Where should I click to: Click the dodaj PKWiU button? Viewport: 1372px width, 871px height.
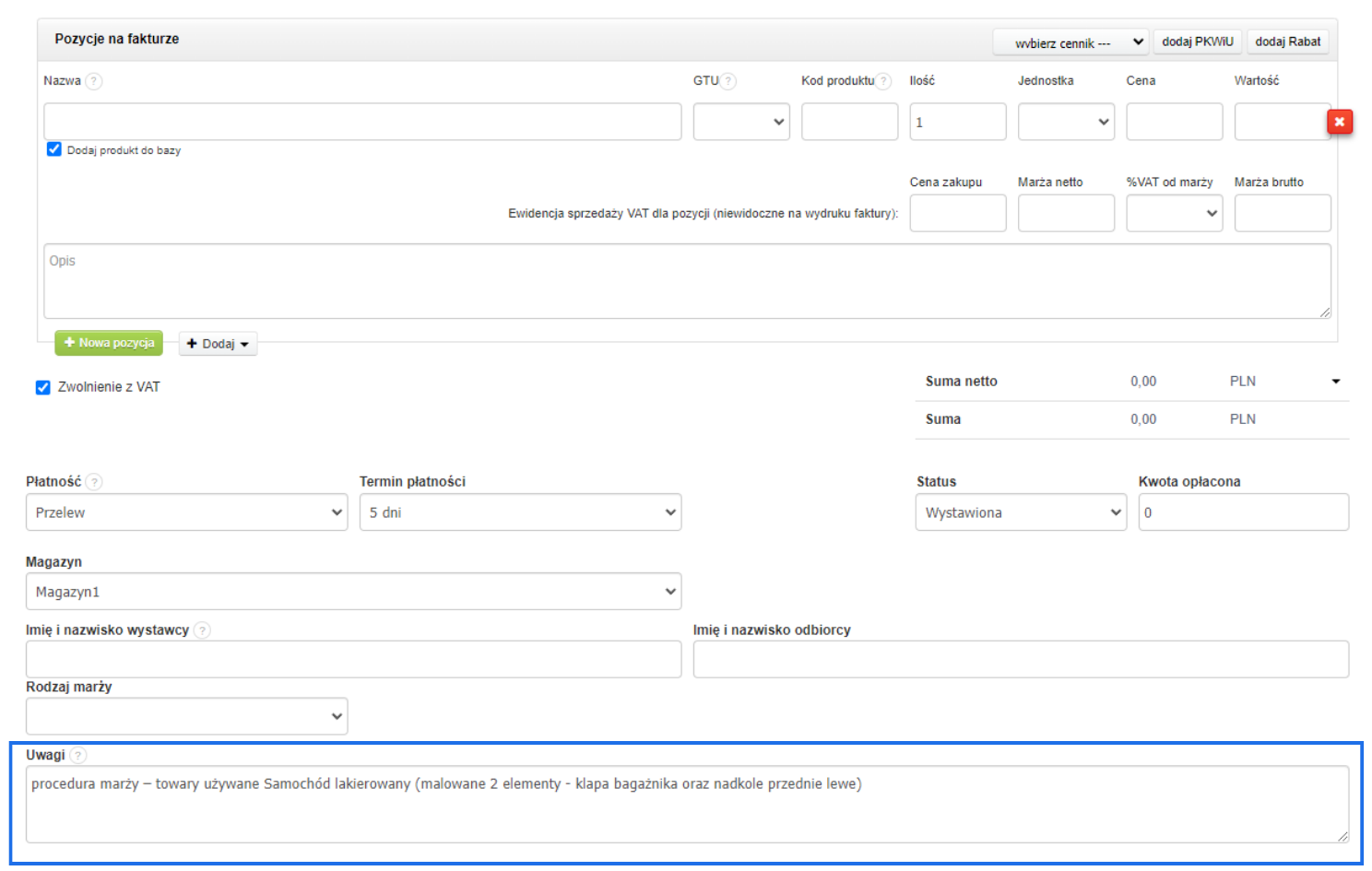(1197, 42)
